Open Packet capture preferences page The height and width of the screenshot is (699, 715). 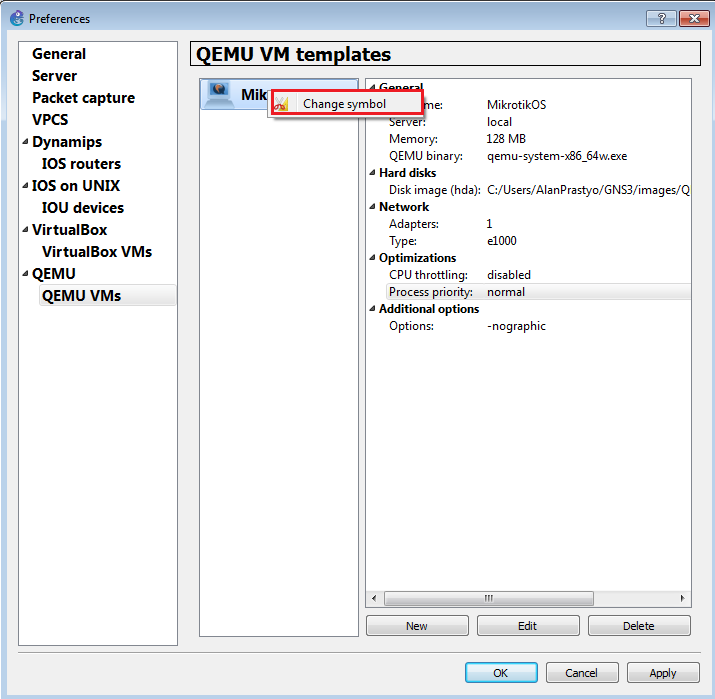83,98
